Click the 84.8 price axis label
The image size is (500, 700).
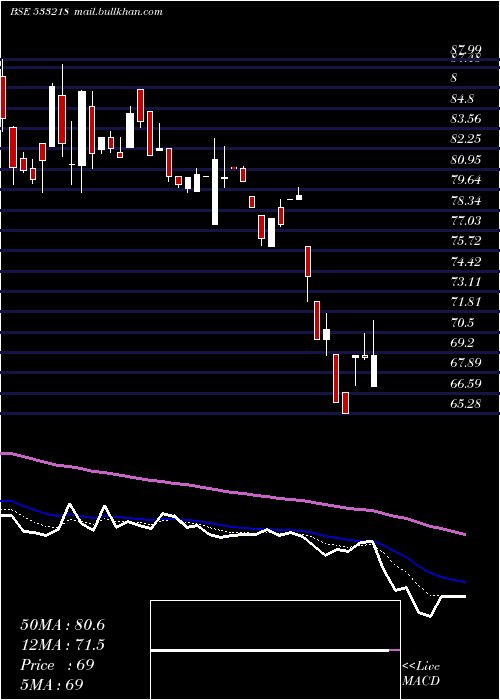tap(462, 98)
